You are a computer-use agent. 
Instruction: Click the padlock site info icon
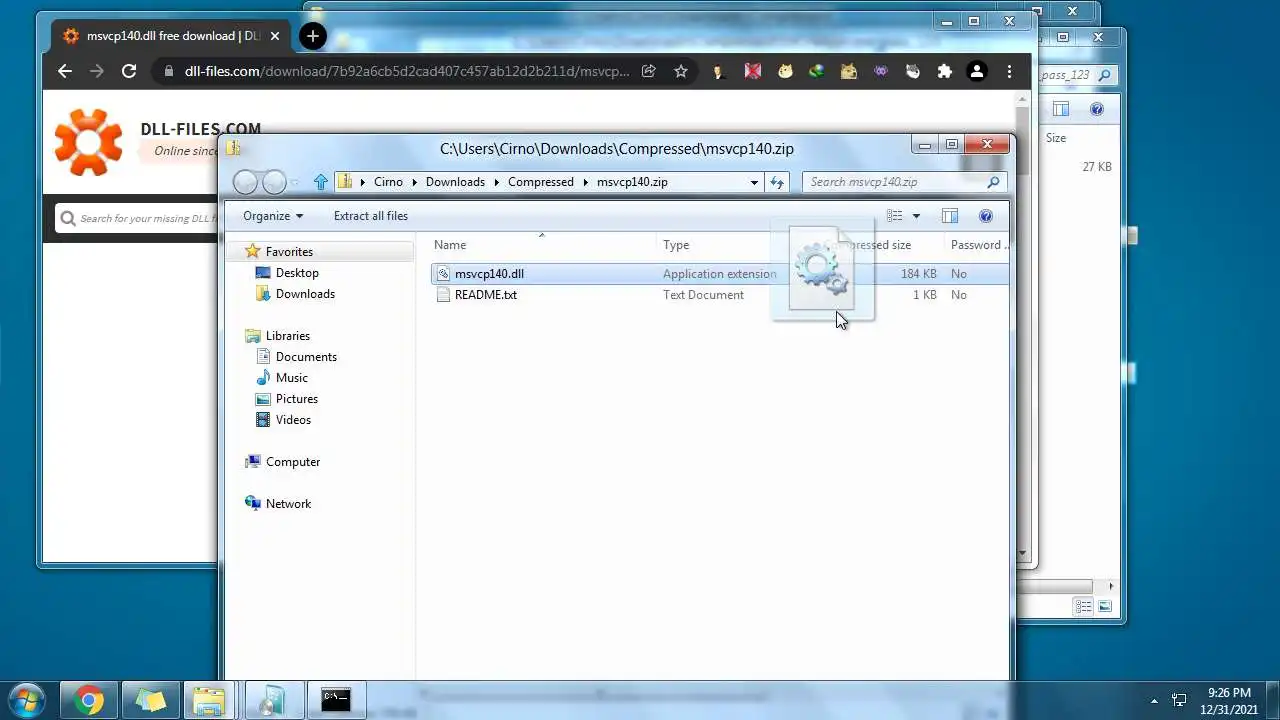[167, 71]
